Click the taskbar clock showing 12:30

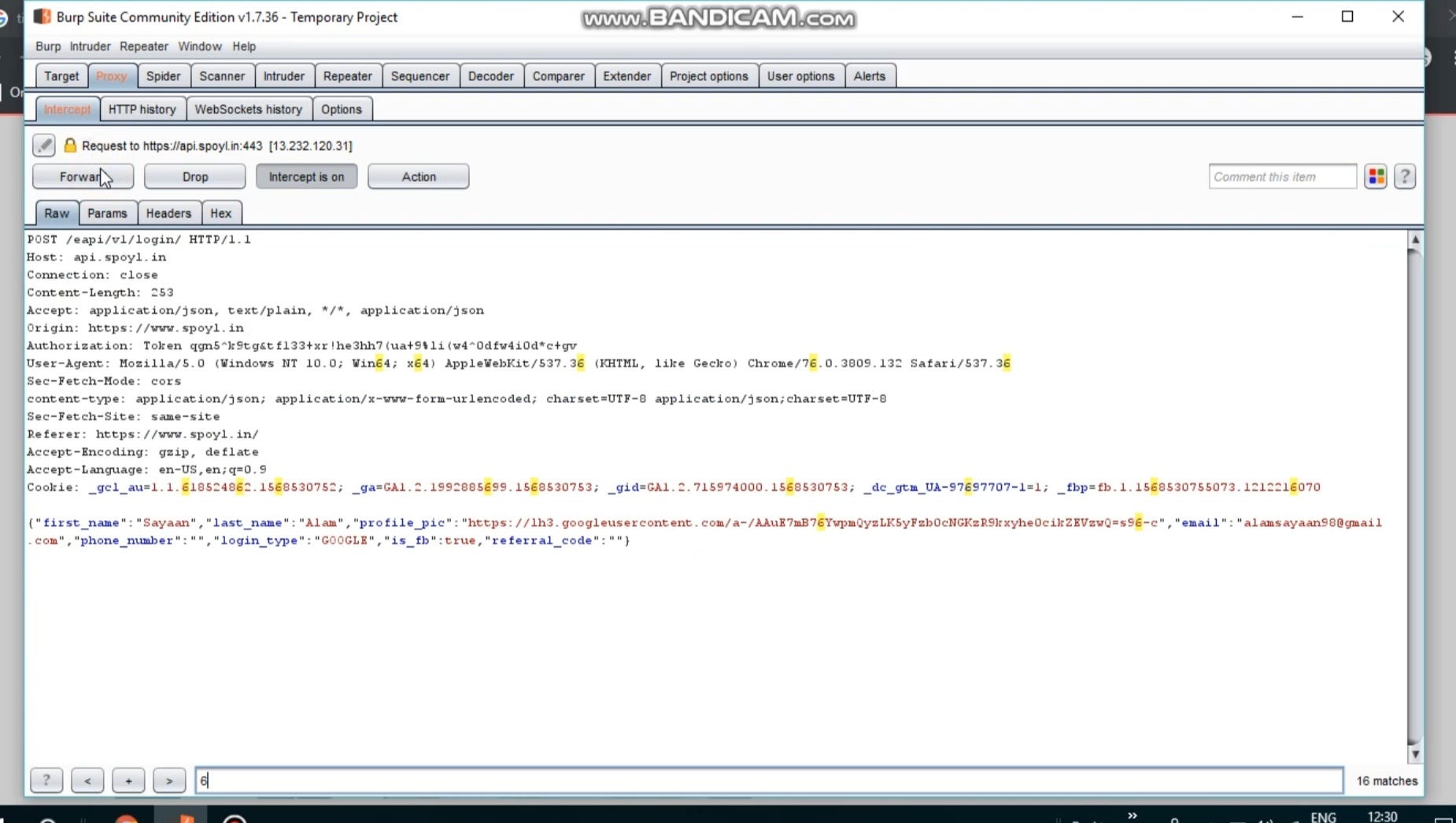(x=1383, y=817)
